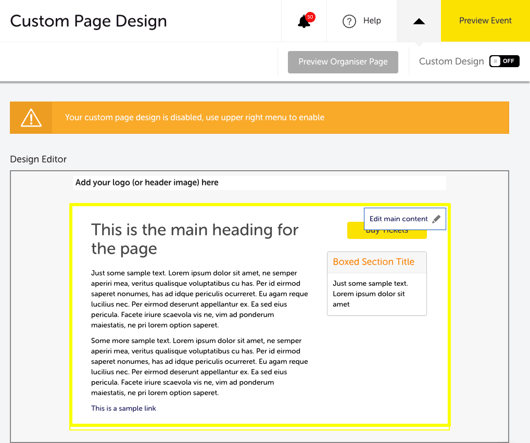Image resolution: width=530 pixels, height=443 pixels.
Task: Click the Help text label
Action: [372, 21]
